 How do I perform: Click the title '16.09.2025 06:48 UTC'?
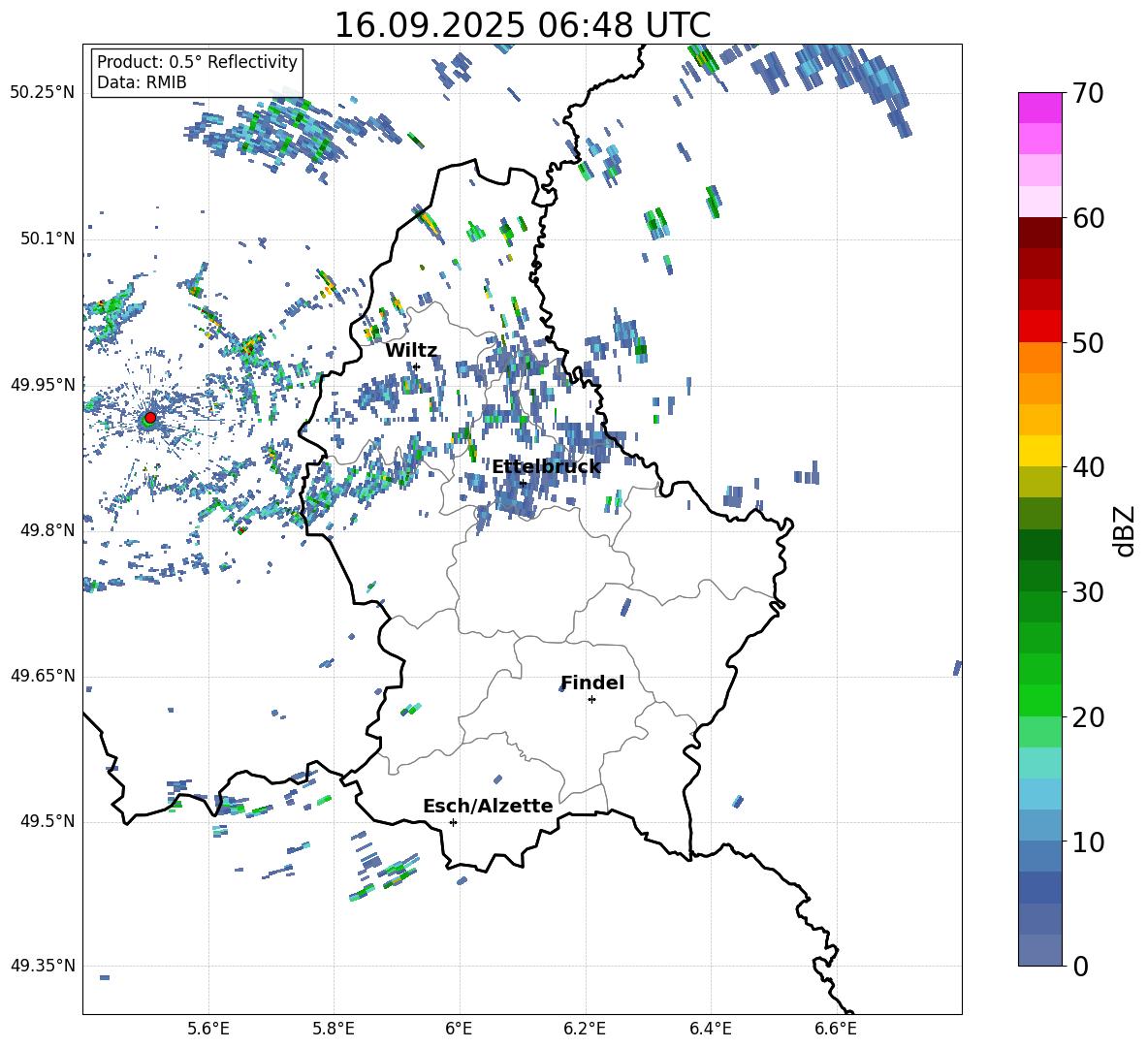(x=522, y=25)
